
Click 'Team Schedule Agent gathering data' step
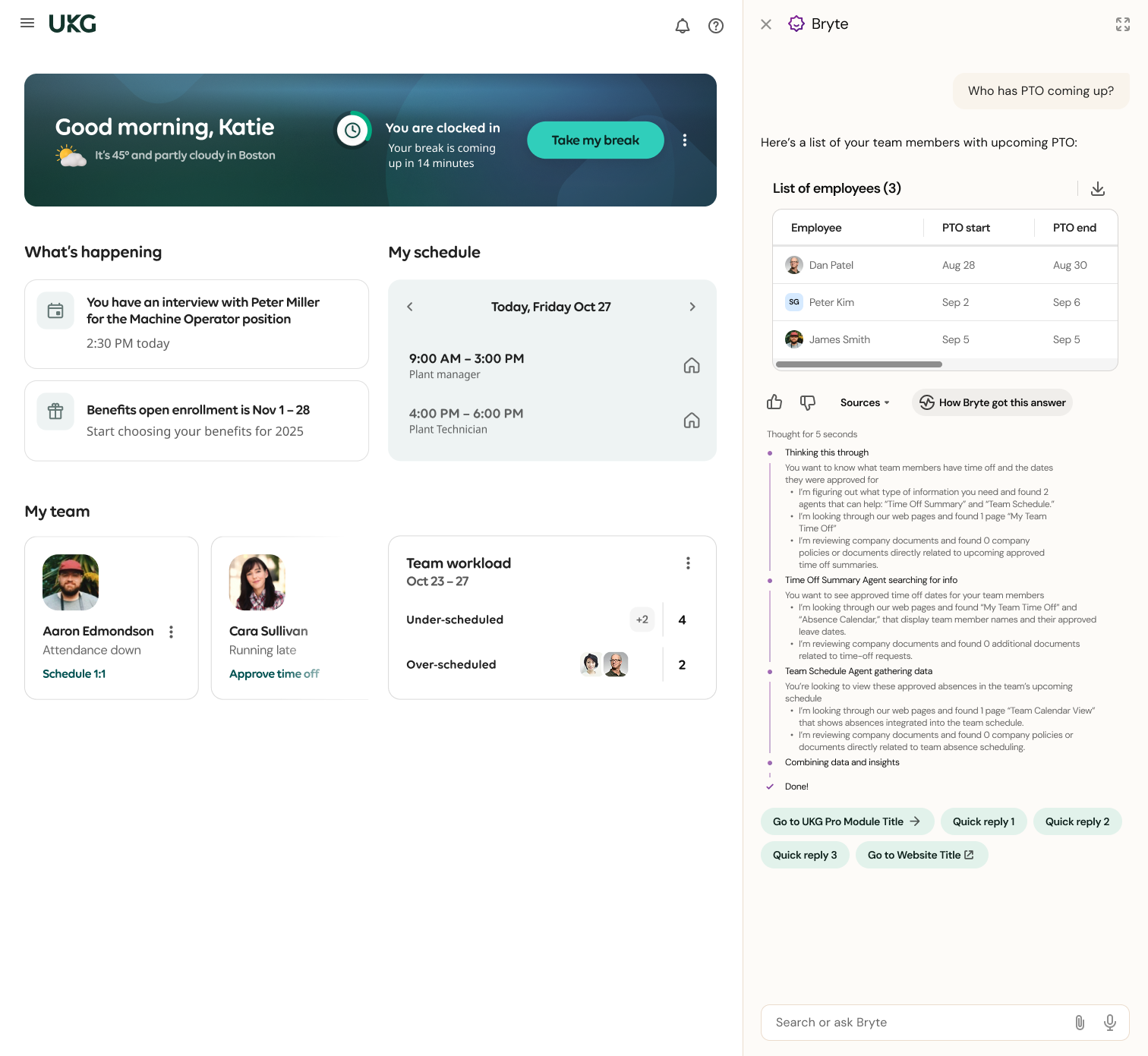point(859,671)
